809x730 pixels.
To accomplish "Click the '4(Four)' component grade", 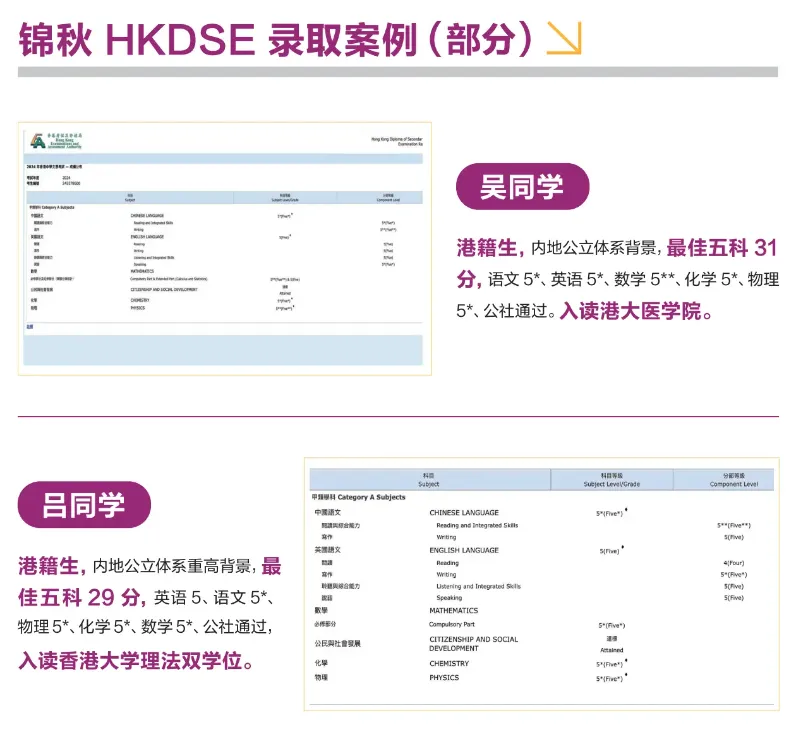I will pos(734,563).
